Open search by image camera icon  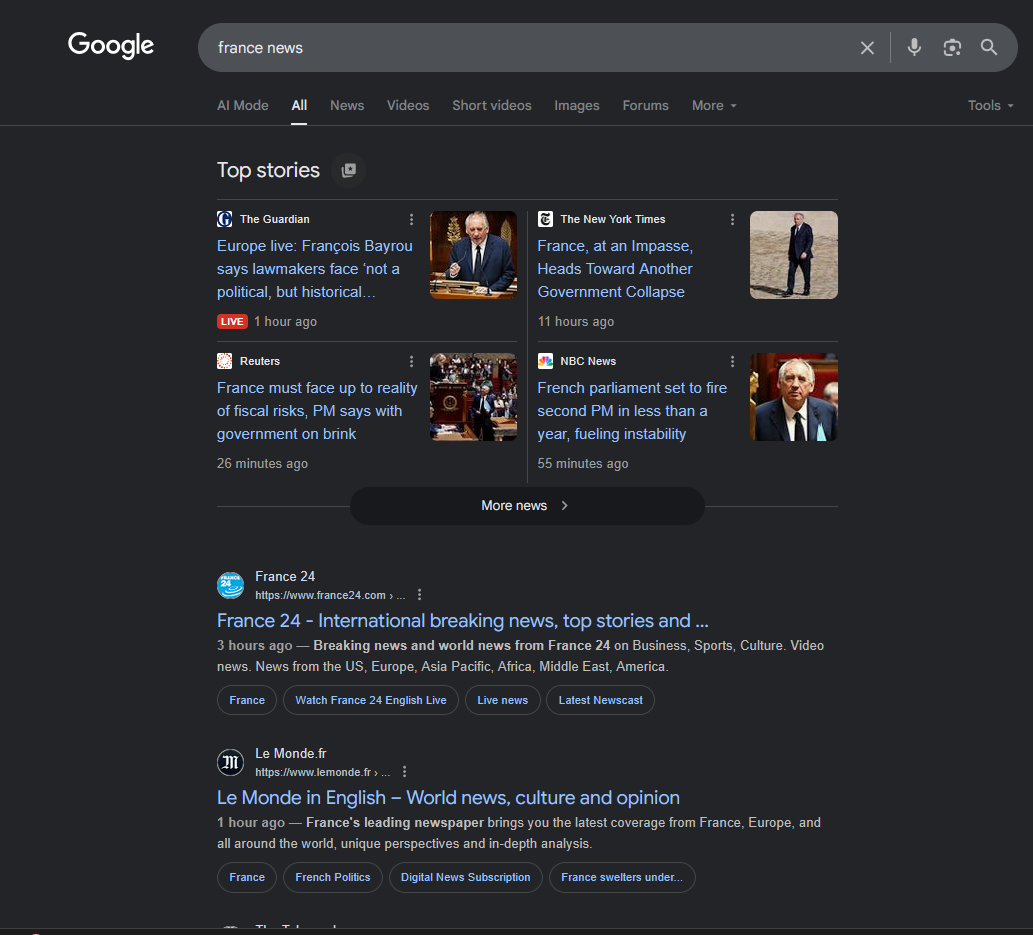pyautogui.click(x=952, y=47)
